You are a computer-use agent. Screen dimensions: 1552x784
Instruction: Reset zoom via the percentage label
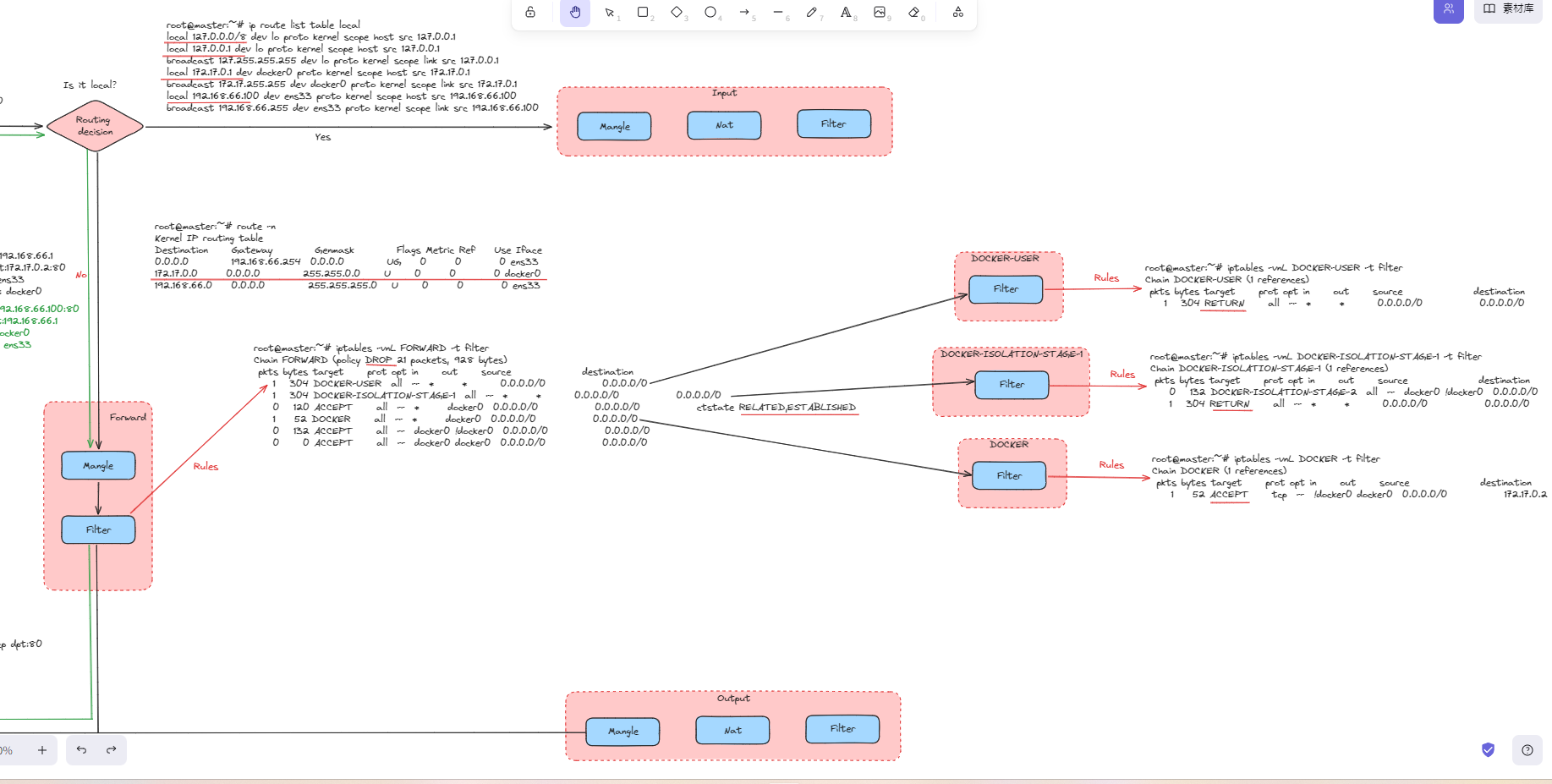(8, 751)
